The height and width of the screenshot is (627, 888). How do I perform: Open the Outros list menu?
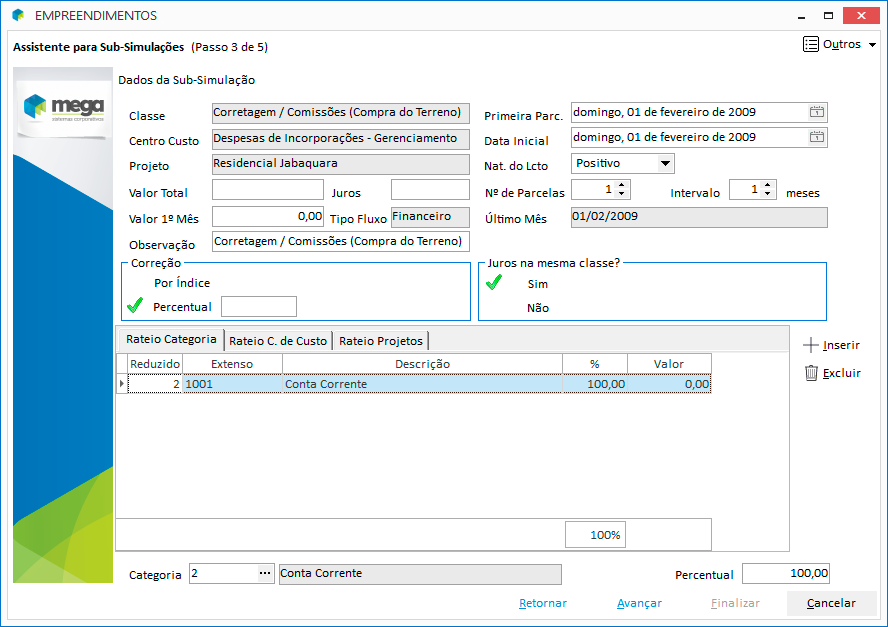(840, 44)
